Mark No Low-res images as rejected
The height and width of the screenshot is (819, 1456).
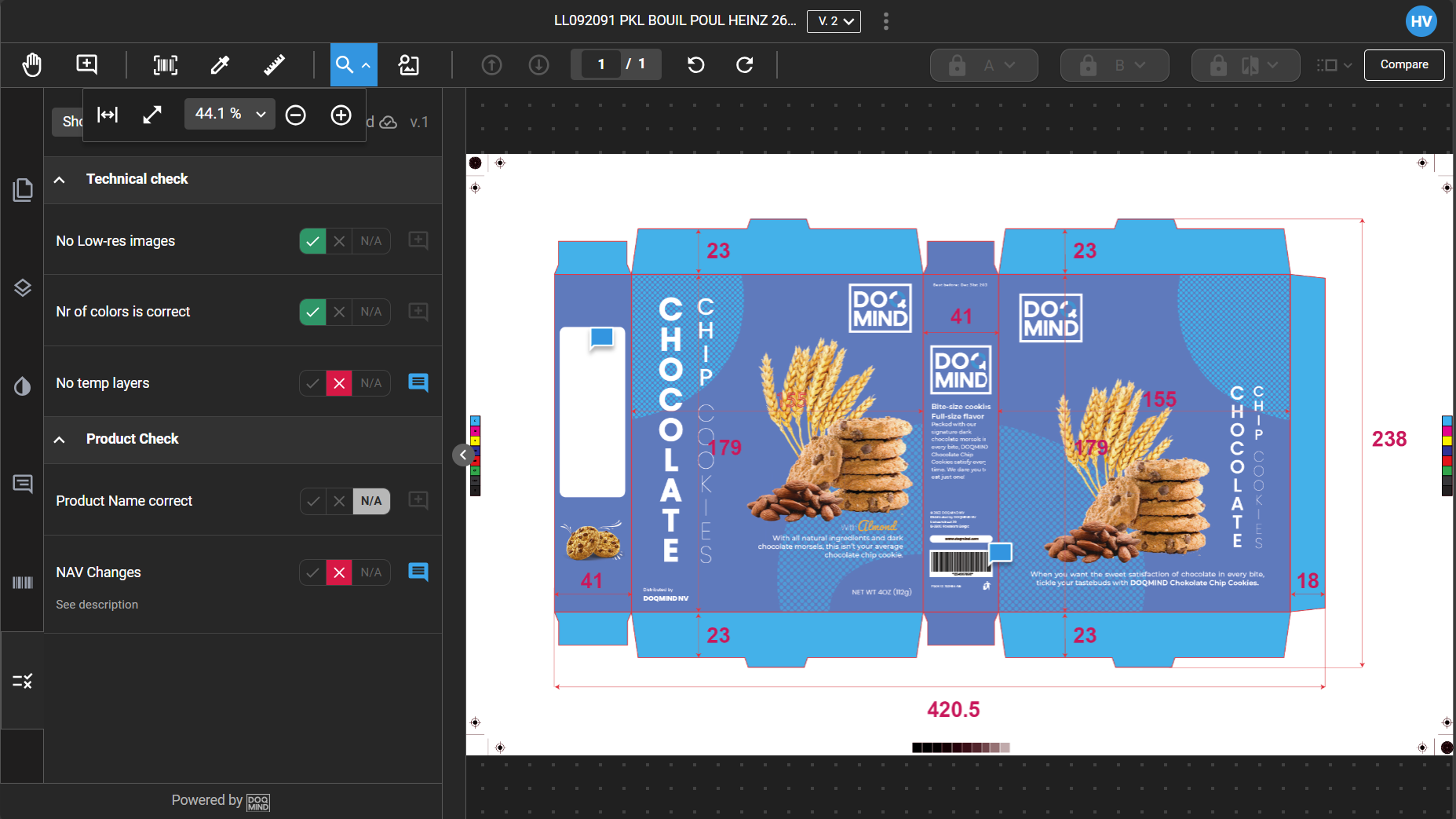click(x=339, y=241)
